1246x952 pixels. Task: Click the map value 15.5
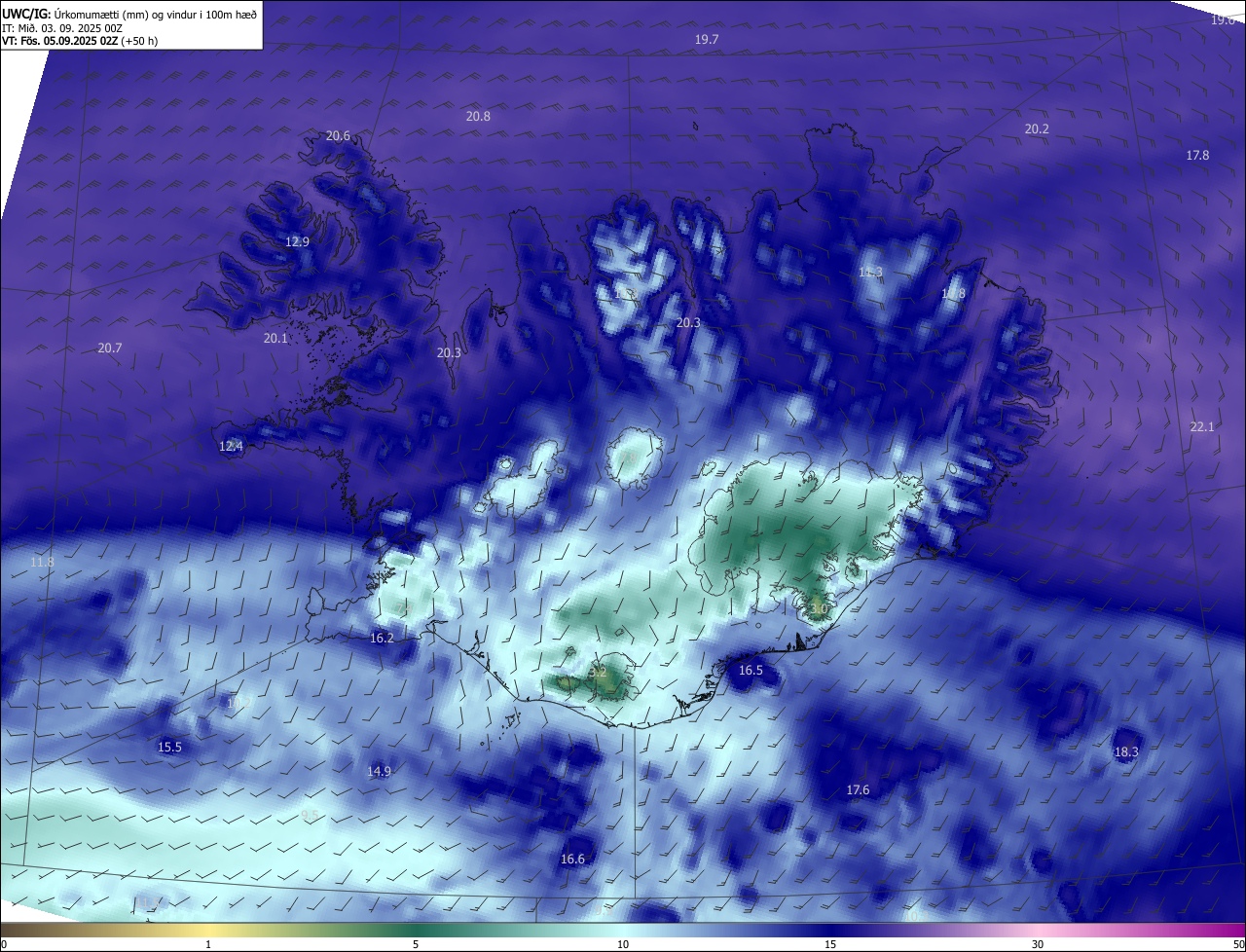[x=169, y=747]
